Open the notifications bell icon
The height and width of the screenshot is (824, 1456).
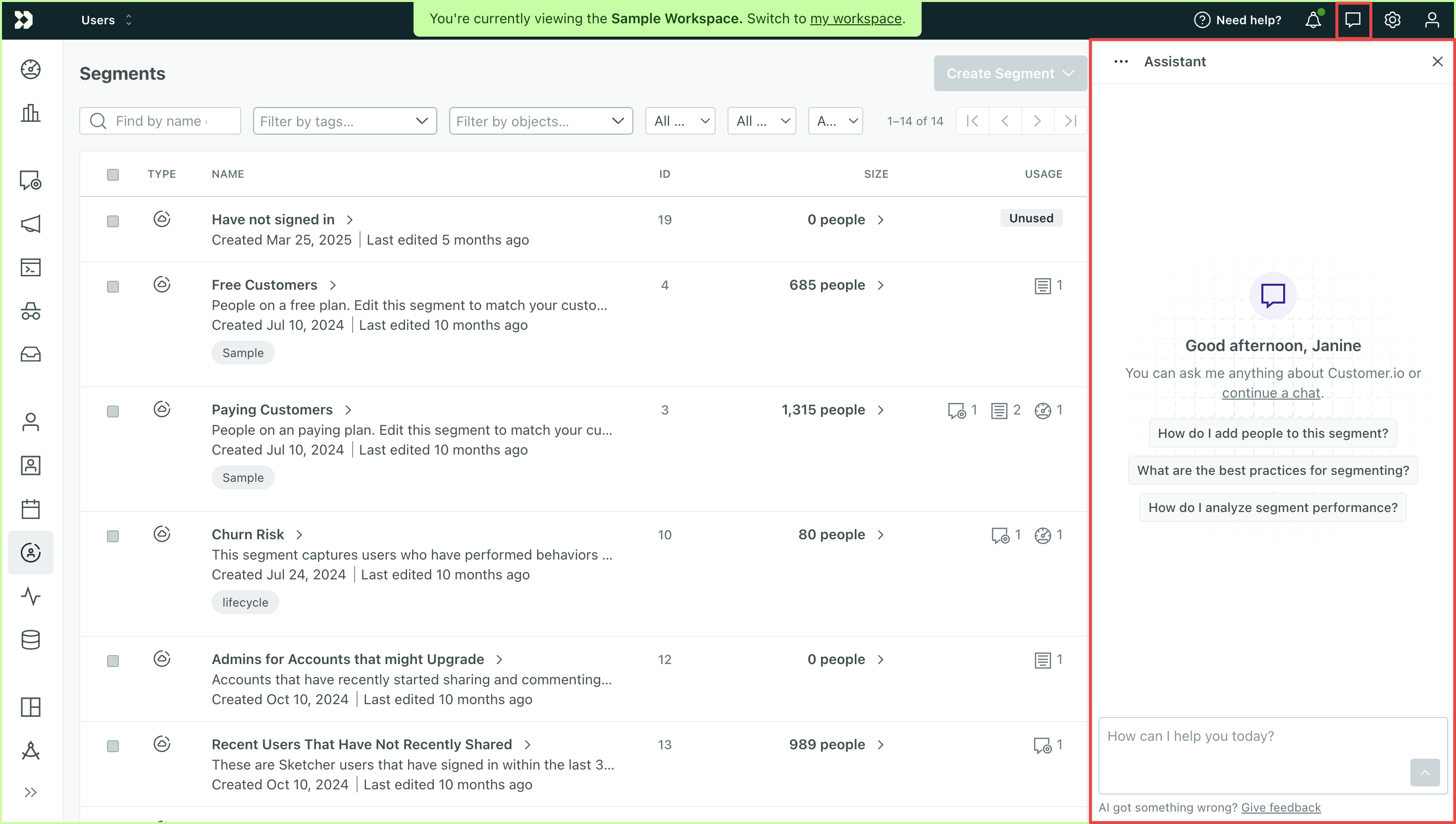[x=1313, y=20]
